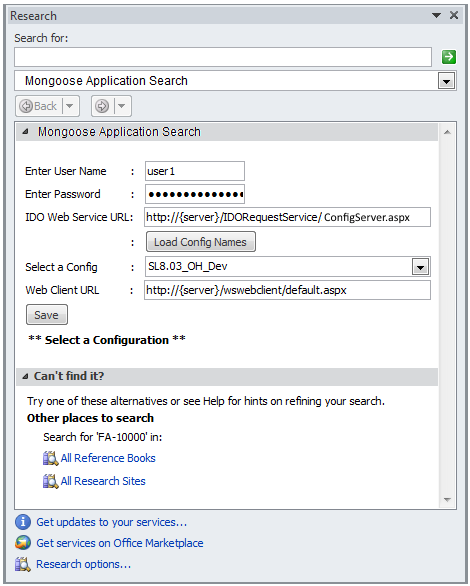The width and height of the screenshot is (470, 586).
Task: Click the Forward navigation arrow icon
Action: coord(102,106)
